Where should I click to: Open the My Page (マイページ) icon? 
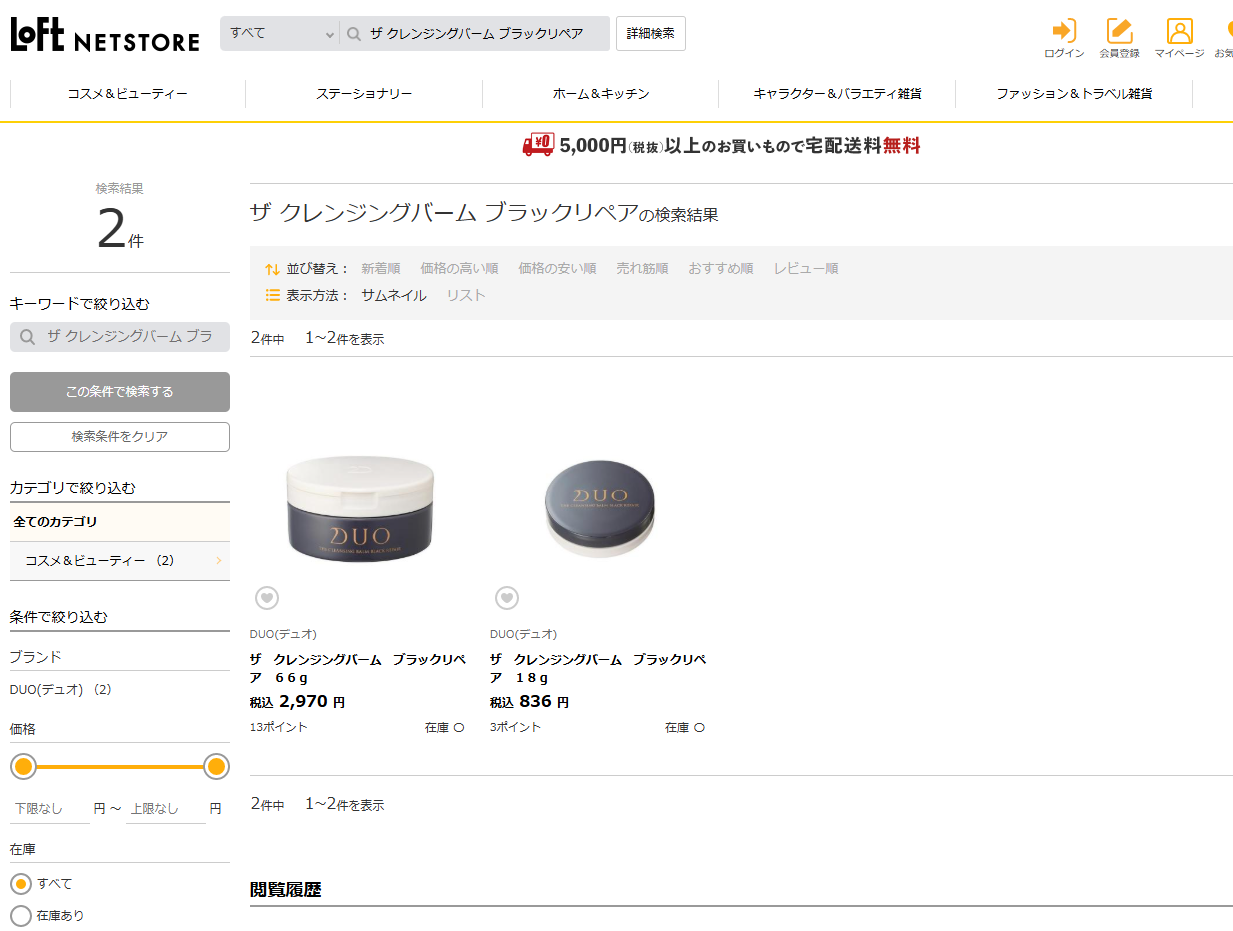[x=1180, y=31]
